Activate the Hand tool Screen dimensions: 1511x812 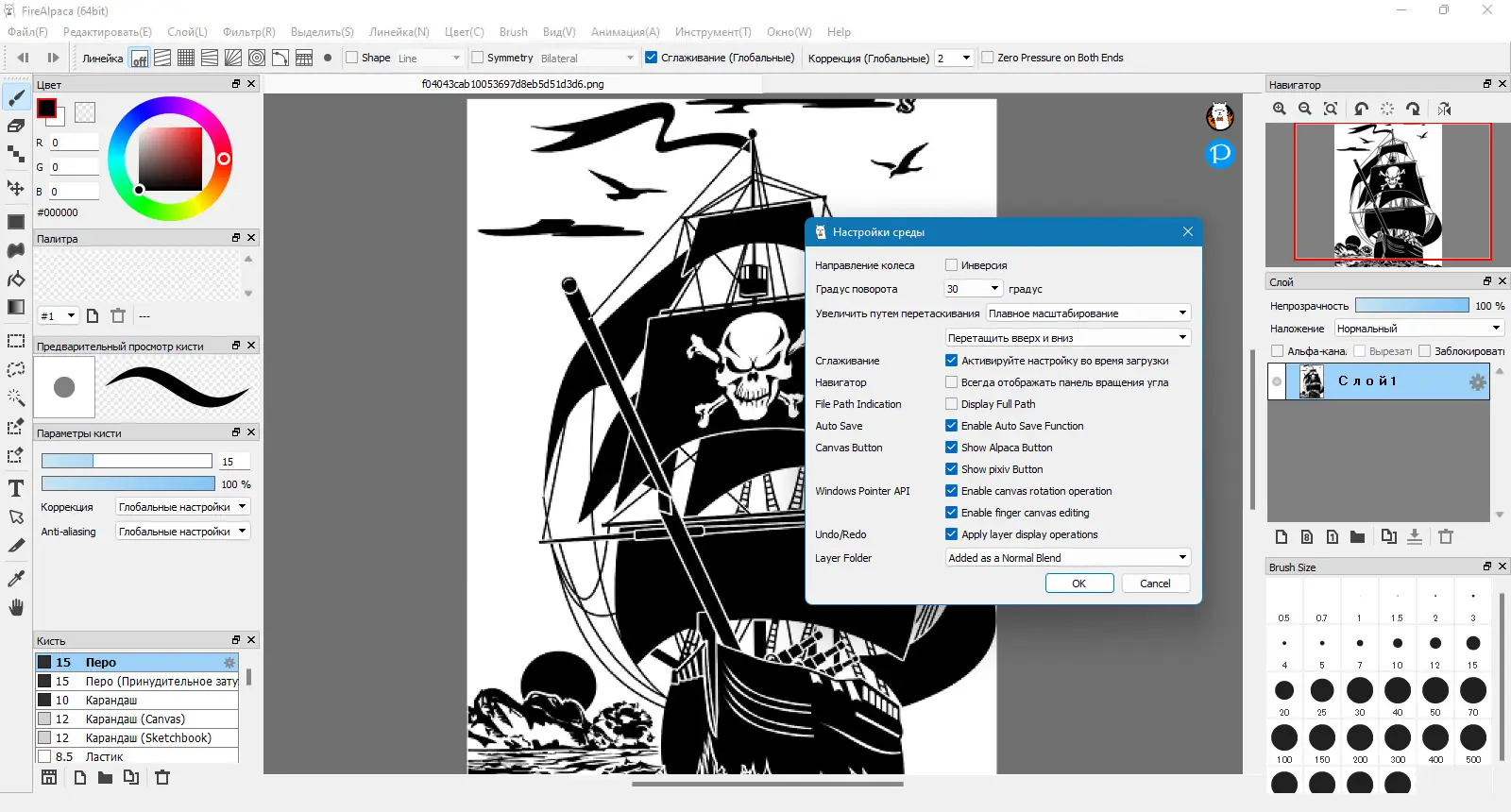(x=16, y=607)
